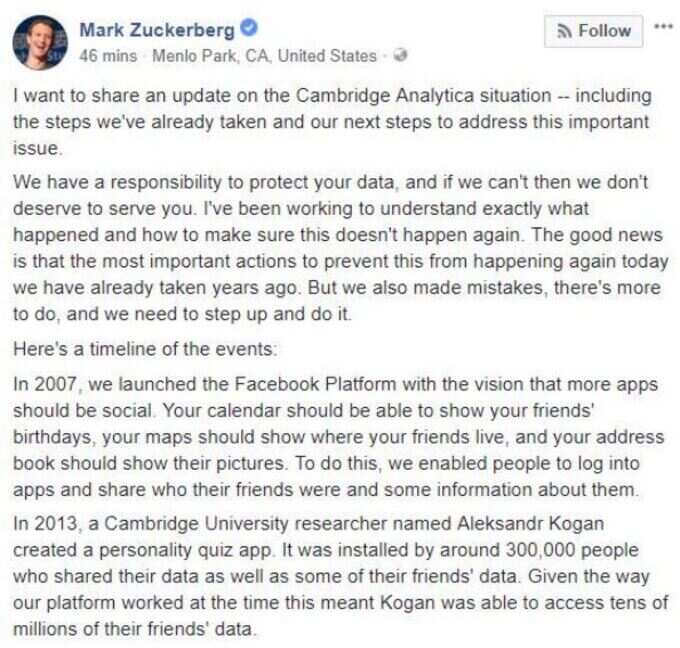Click the words 'But we also made mistakes'
The image size is (680, 648).
pos(425,288)
